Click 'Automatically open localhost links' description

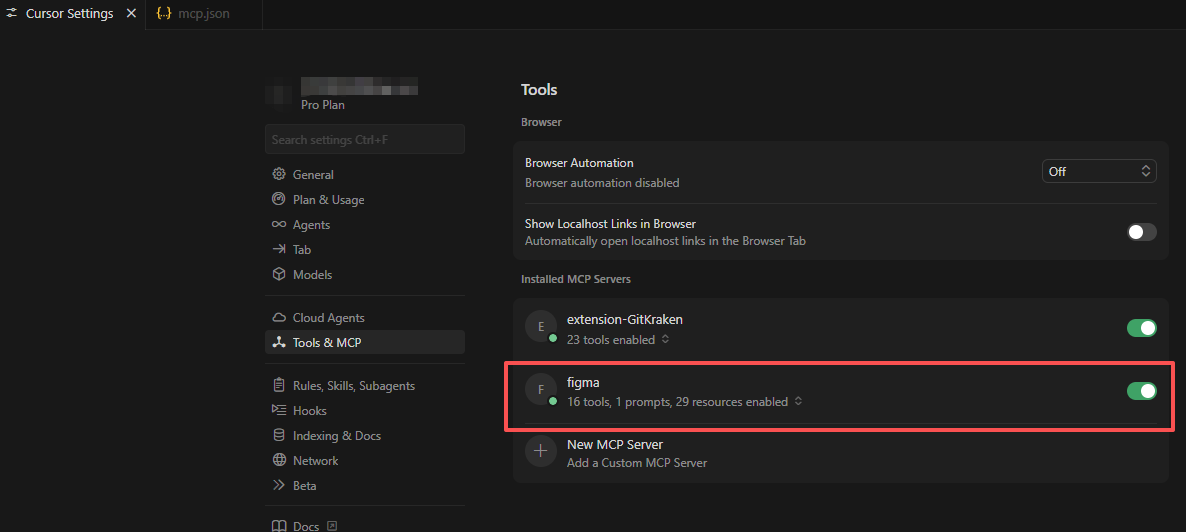(x=665, y=241)
